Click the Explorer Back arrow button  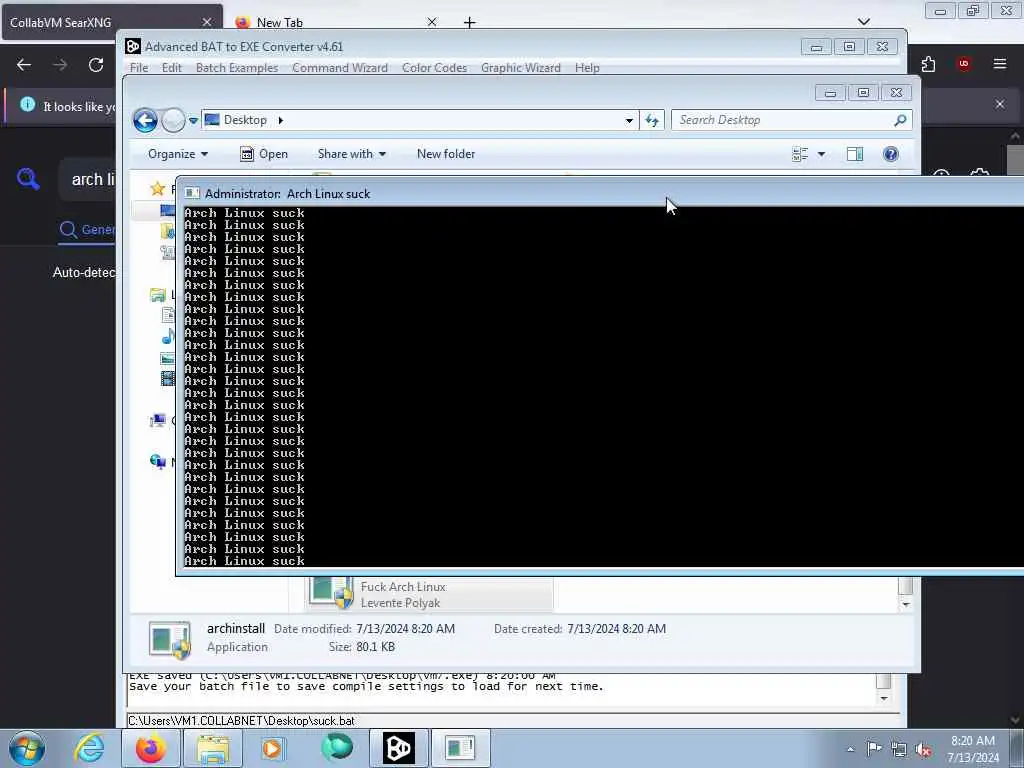tap(146, 120)
